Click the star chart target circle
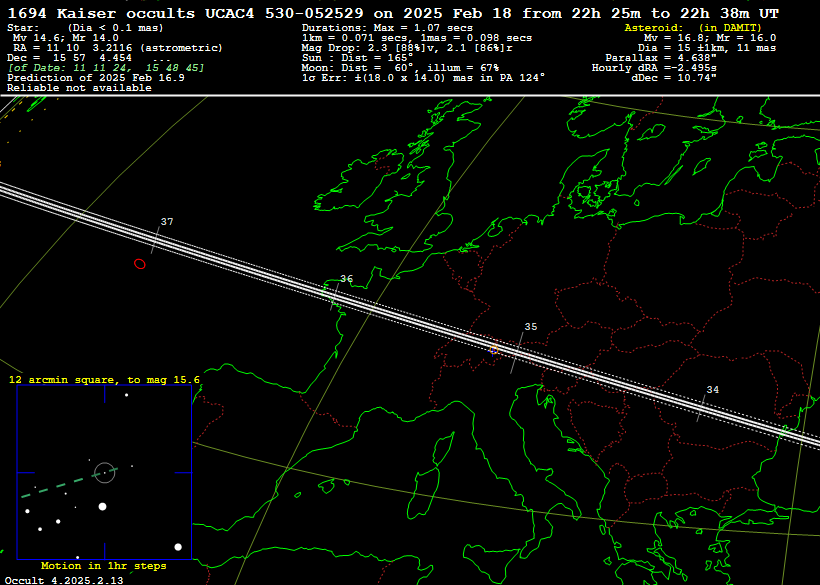 pos(105,473)
